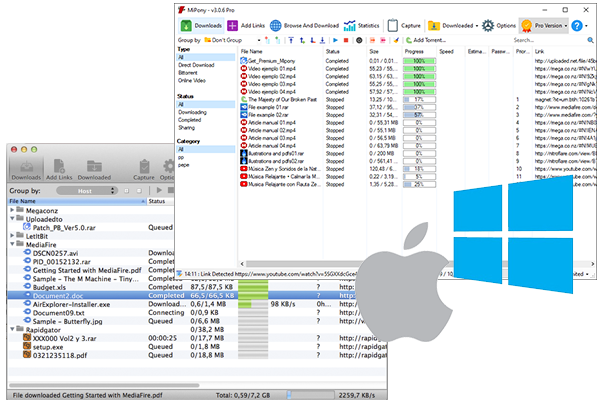
Task: Move selected download to bottom of queue
Action: pyautogui.click(x=322, y=40)
